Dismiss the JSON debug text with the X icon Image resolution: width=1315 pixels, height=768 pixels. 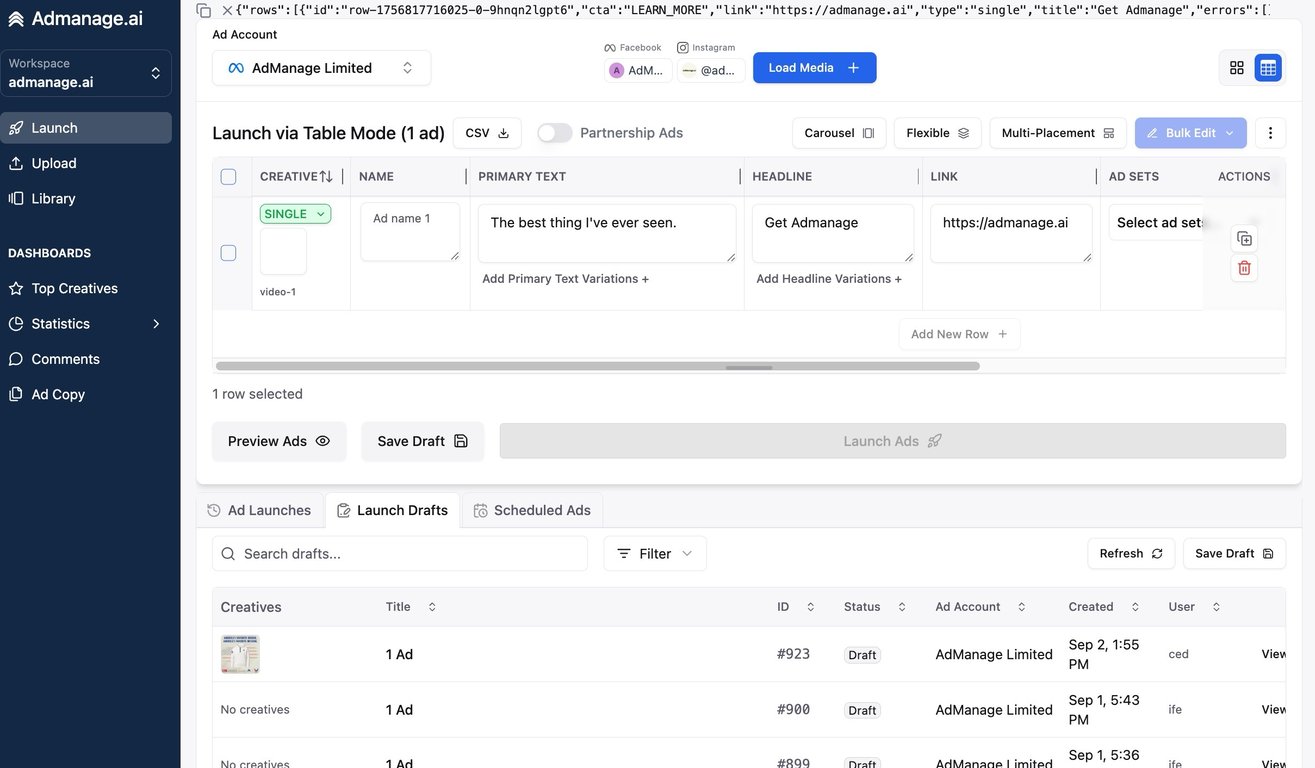pyautogui.click(x=227, y=10)
